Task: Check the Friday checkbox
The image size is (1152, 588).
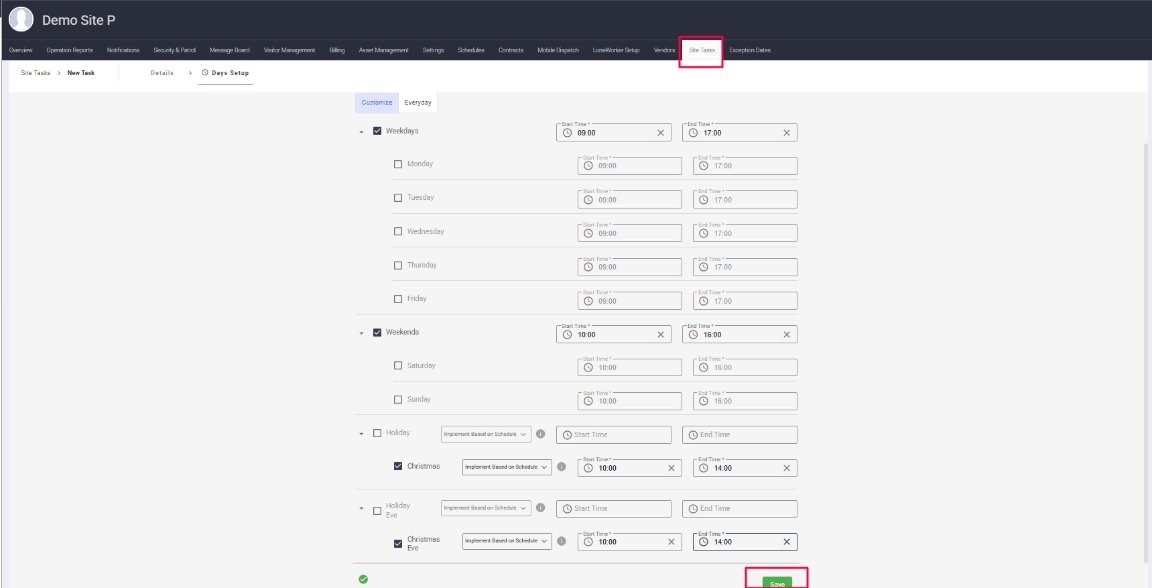Action: point(398,299)
